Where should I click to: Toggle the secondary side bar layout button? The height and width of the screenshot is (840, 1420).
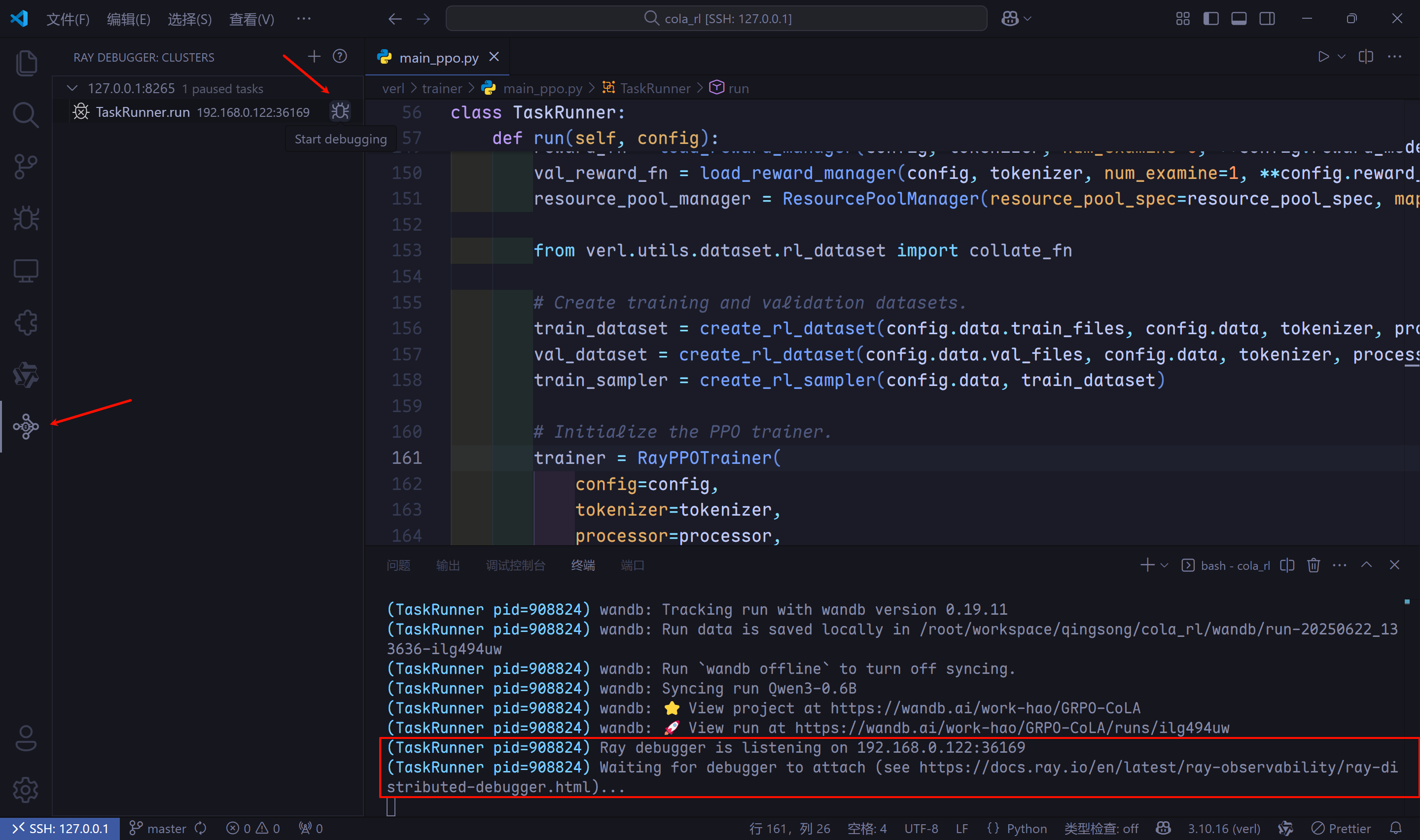1267,19
